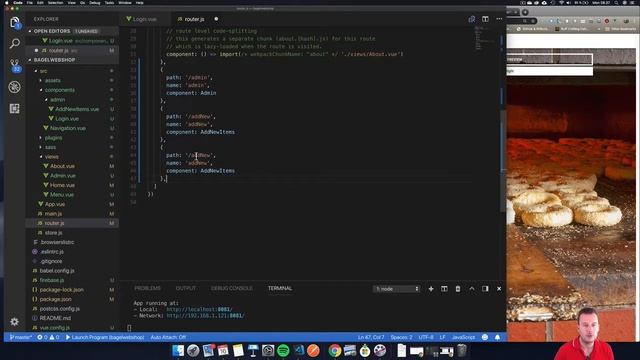Switch to the OUTPUT panel tab
640x360 pixels.
(186, 288)
